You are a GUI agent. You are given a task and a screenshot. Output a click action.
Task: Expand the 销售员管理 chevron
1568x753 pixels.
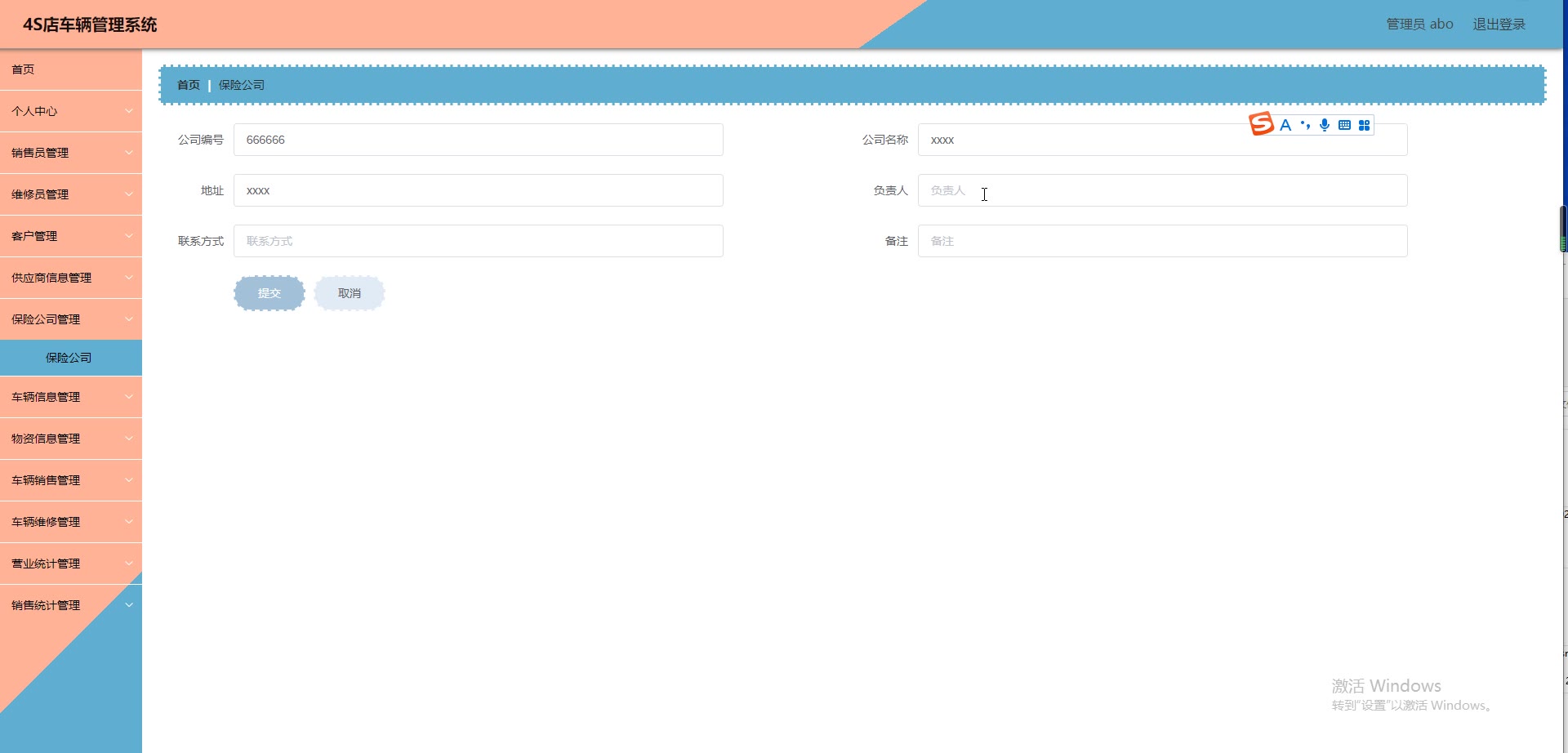tap(129, 153)
